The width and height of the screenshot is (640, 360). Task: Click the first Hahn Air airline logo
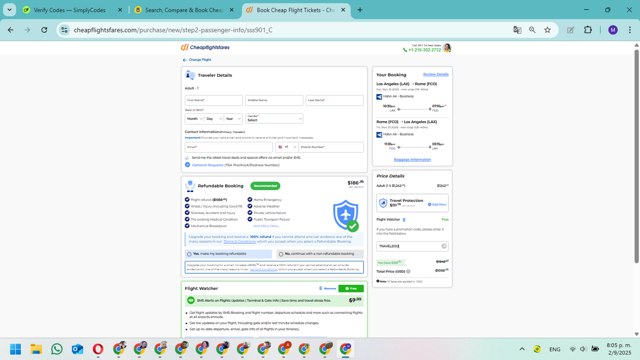click(379, 97)
